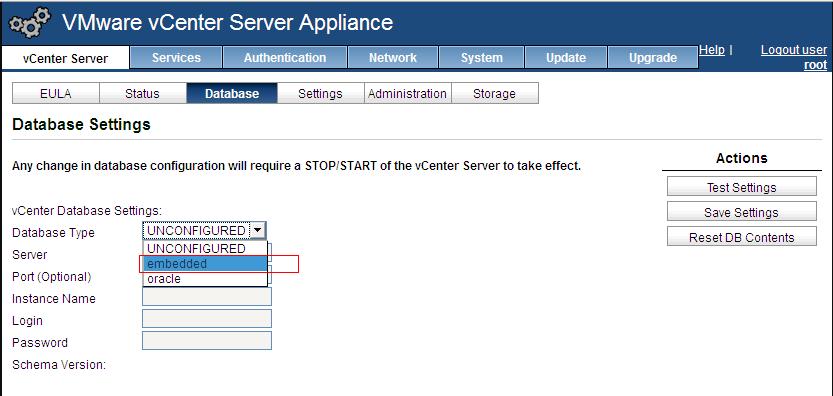Select the System tab
Image resolution: width=833 pixels, height=396 pixels.
point(481,57)
